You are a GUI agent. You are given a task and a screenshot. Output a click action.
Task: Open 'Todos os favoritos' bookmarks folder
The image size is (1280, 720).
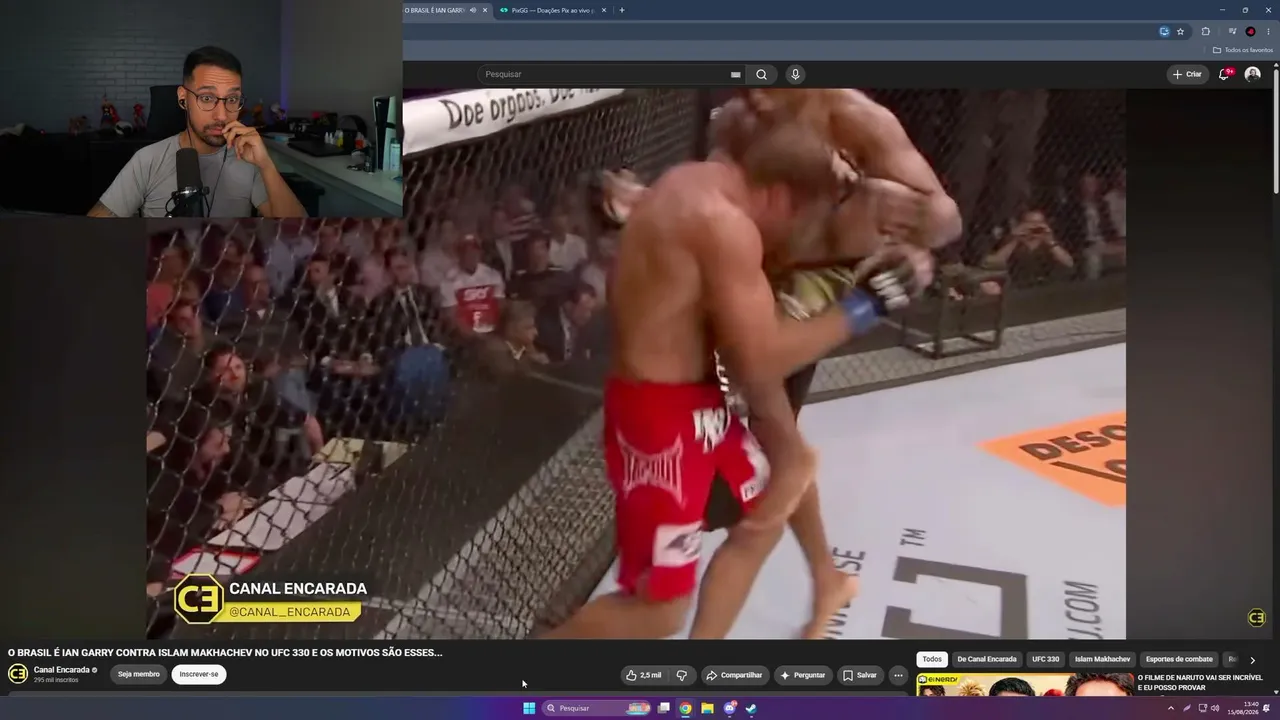tap(1243, 50)
